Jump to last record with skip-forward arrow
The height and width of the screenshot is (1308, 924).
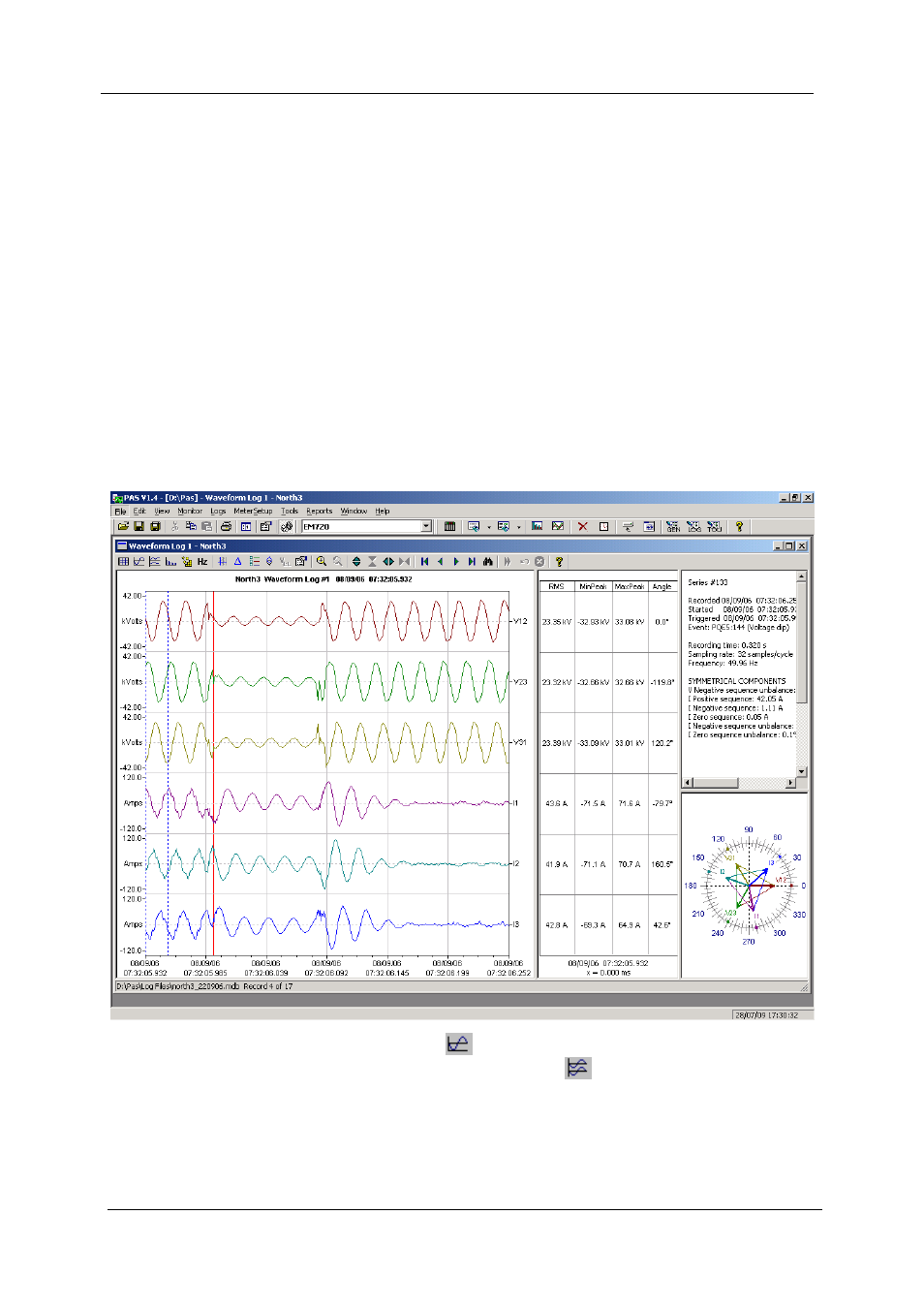472,561
